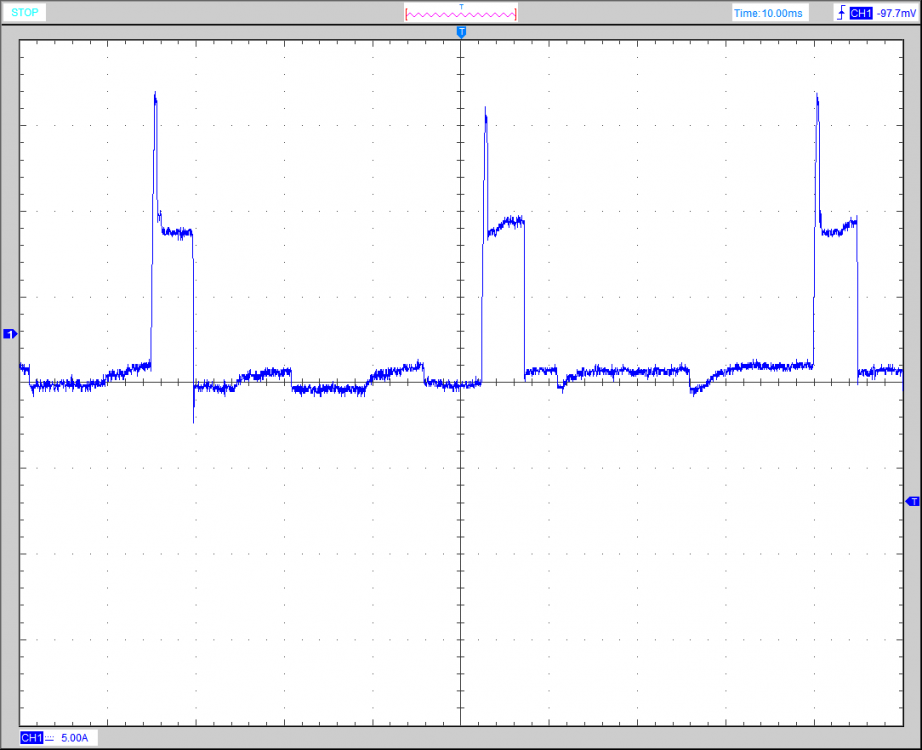Click the 5.00A vertical scale readout
Screen dimensions: 922x750
click(x=75, y=737)
